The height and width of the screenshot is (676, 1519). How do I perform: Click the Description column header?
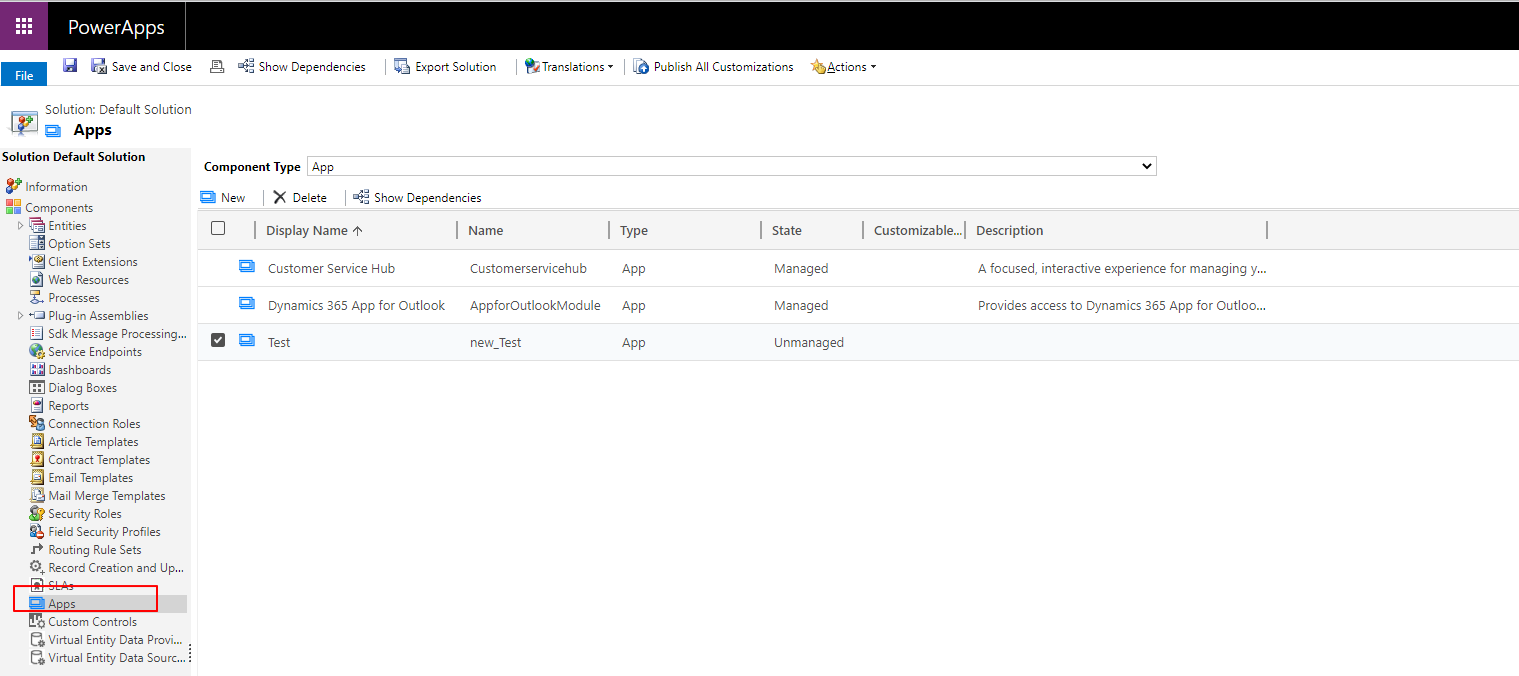(x=1010, y=230)
